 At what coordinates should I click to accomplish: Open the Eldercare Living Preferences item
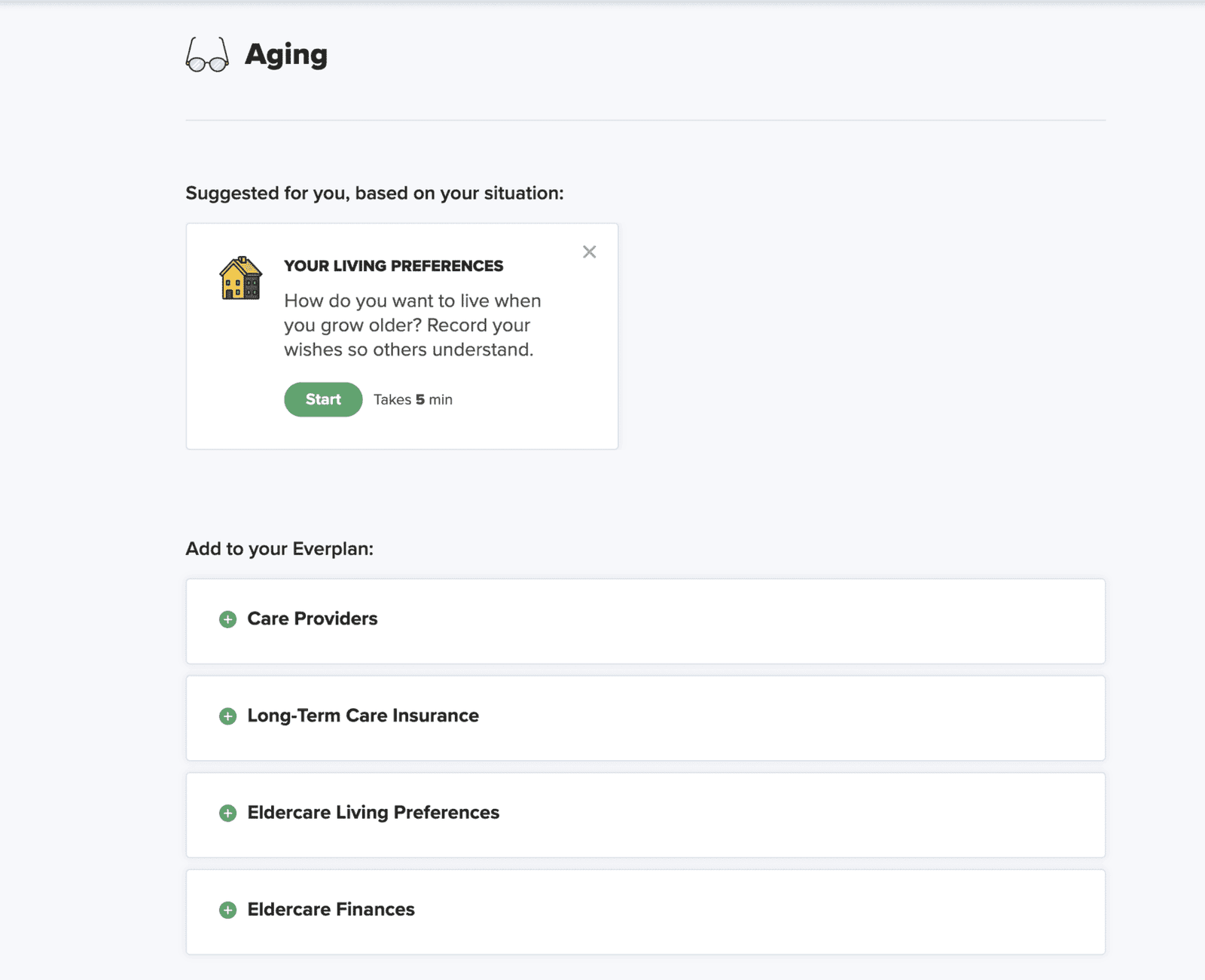pos(373,813)
